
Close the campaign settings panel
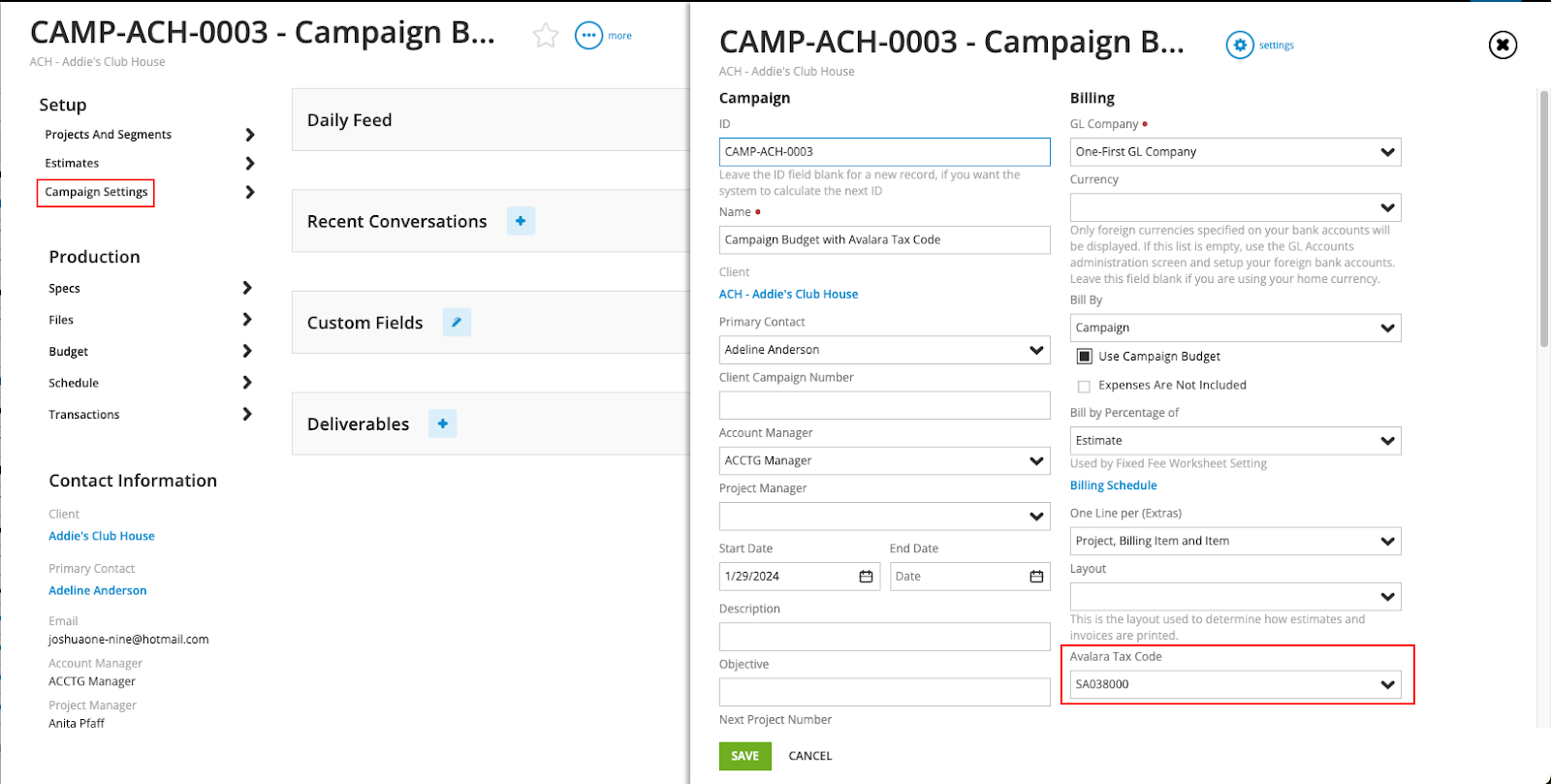pos(1502,45)
